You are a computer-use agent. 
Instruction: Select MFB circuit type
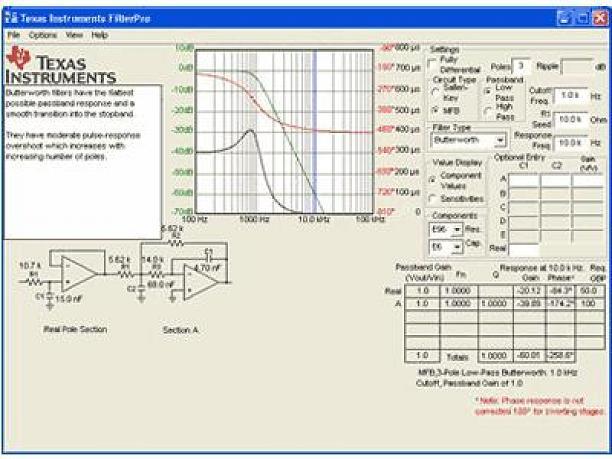point(435,110)
